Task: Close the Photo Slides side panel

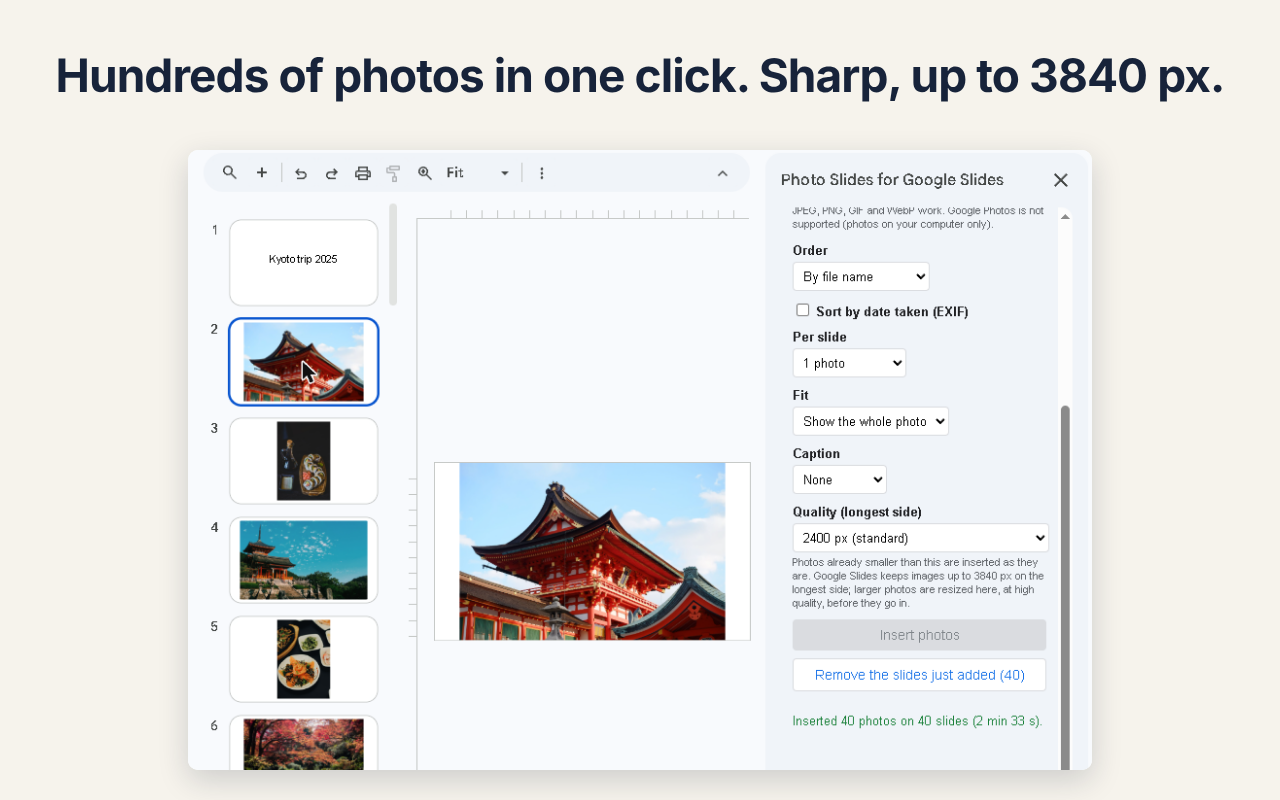Action: coord(1061,180)
